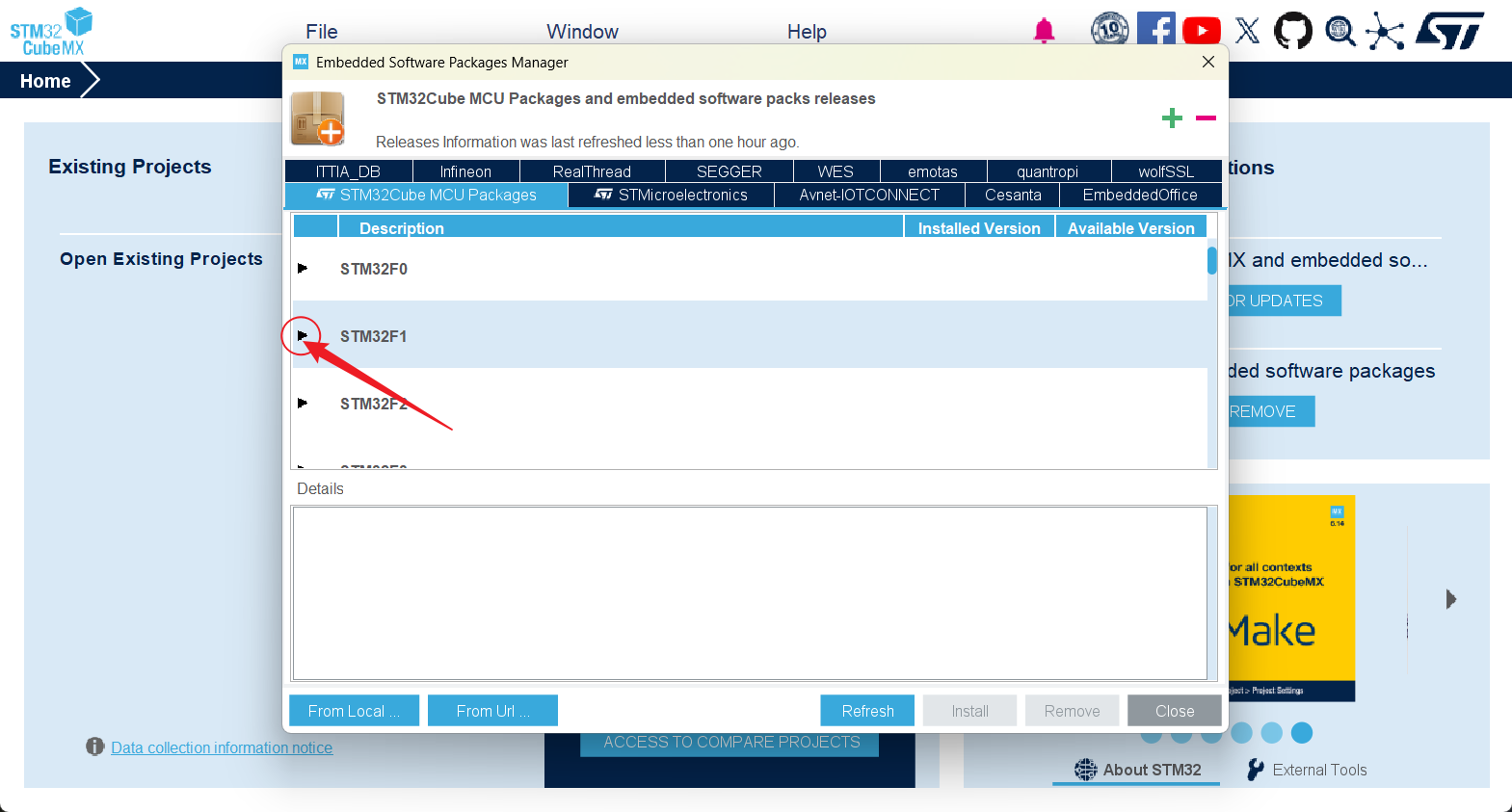
Task: Click the network star-shaped icon
Action: (x=1385, y=31)
